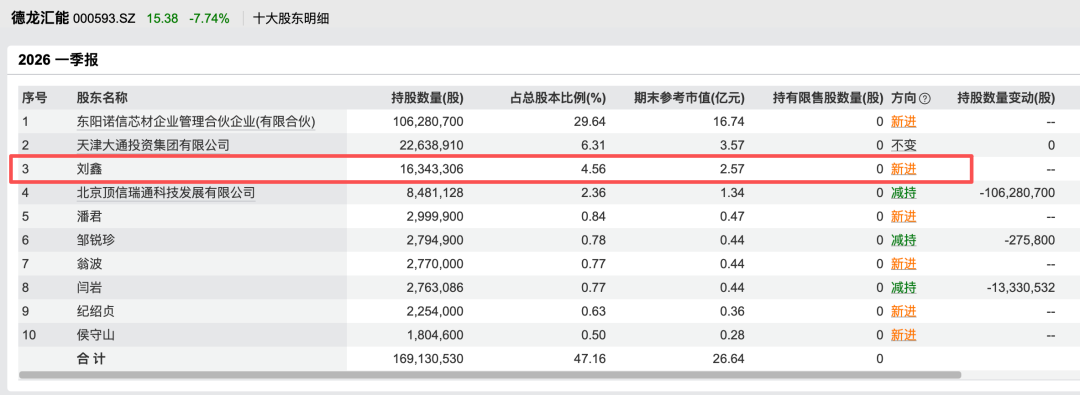
Task: Click the 十大股东明细 title tab
Action: 291,19
